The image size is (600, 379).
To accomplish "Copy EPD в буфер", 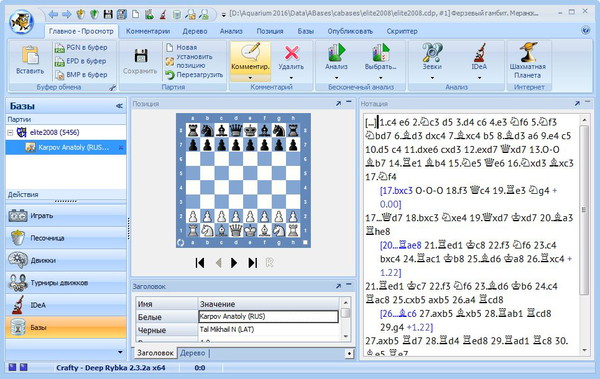I will click(81, 61).
